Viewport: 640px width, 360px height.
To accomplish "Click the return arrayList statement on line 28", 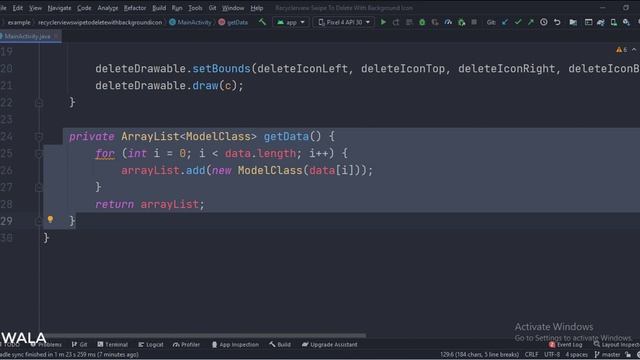I will tap(149, 204).
